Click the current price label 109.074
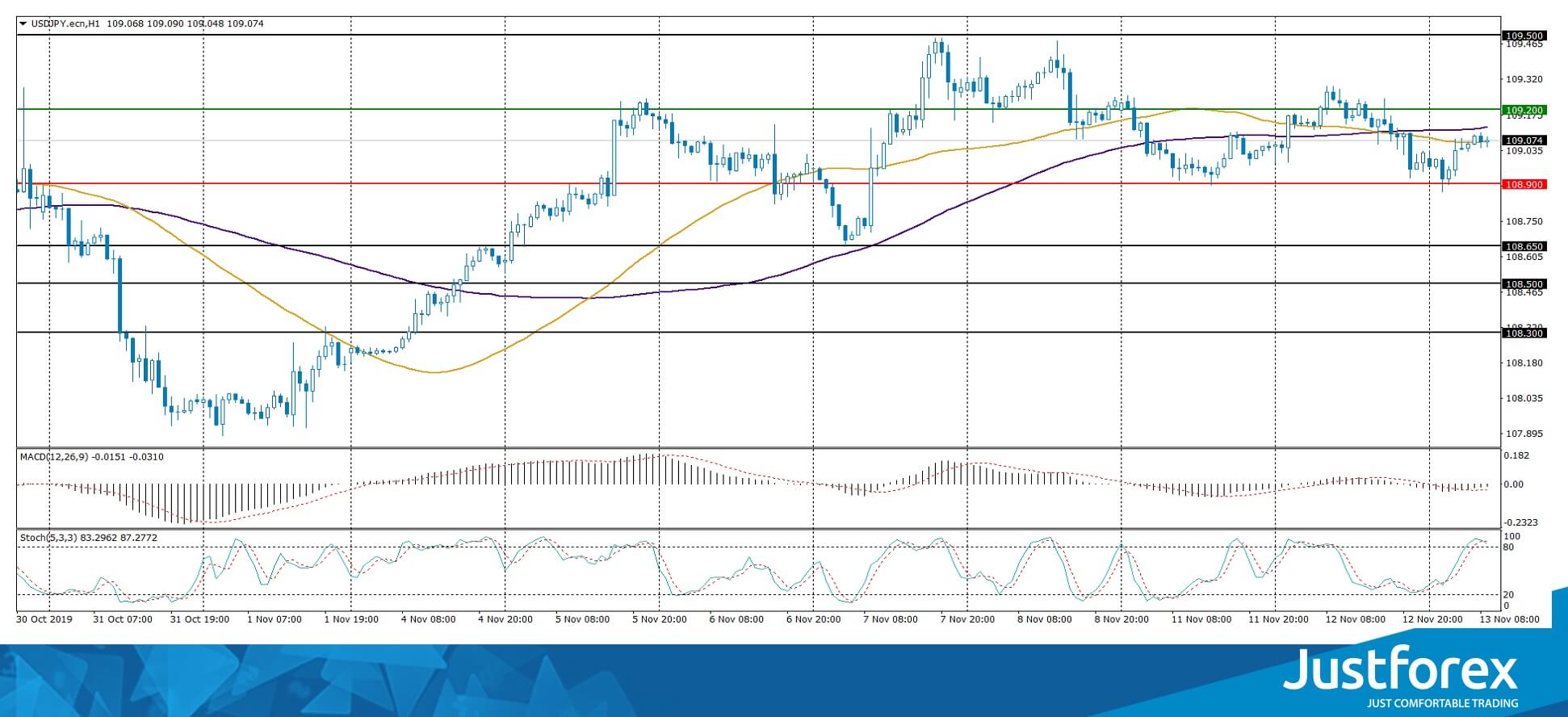The width and height of the screenshot is (1568, 717). click(1523, 140)
